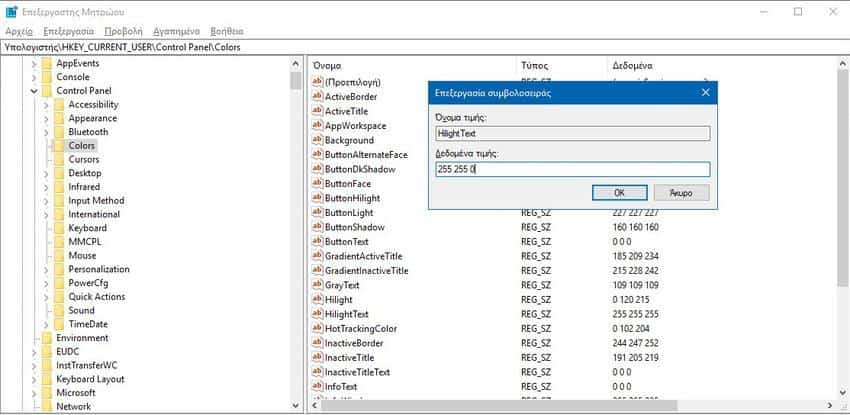
Task: Click the value data input field
Action: (x=572, y=169)
